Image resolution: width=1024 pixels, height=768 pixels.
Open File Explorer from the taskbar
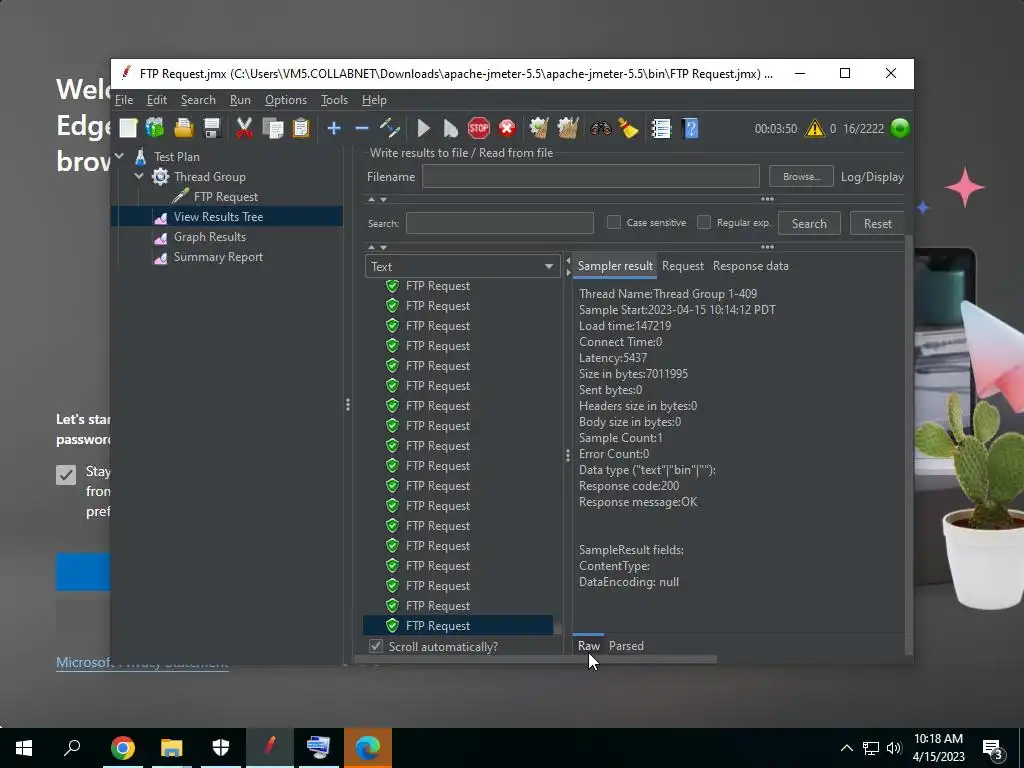point(172,747)
